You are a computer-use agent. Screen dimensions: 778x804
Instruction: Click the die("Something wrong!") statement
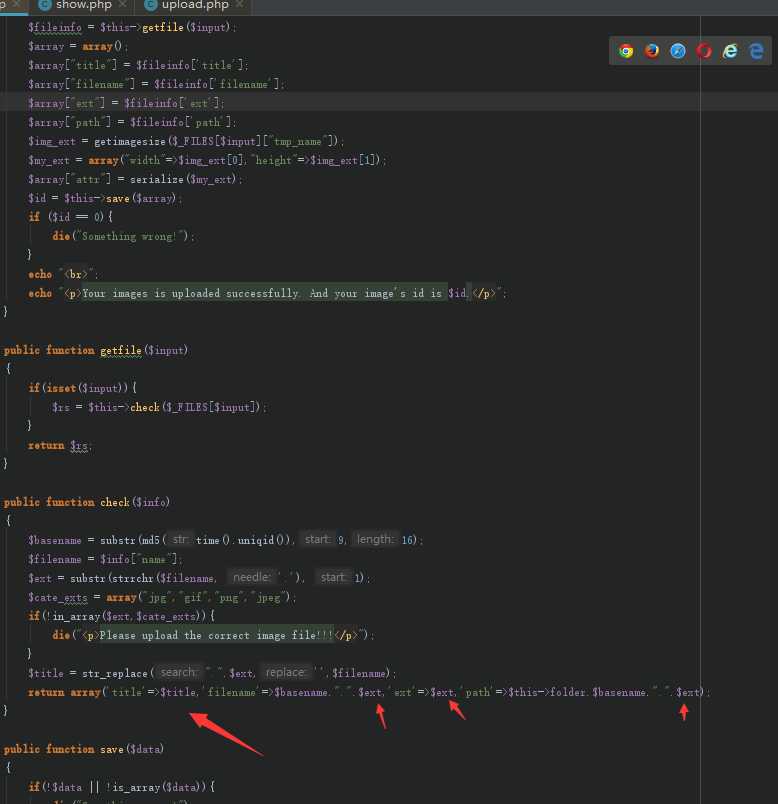coord(123,236)
